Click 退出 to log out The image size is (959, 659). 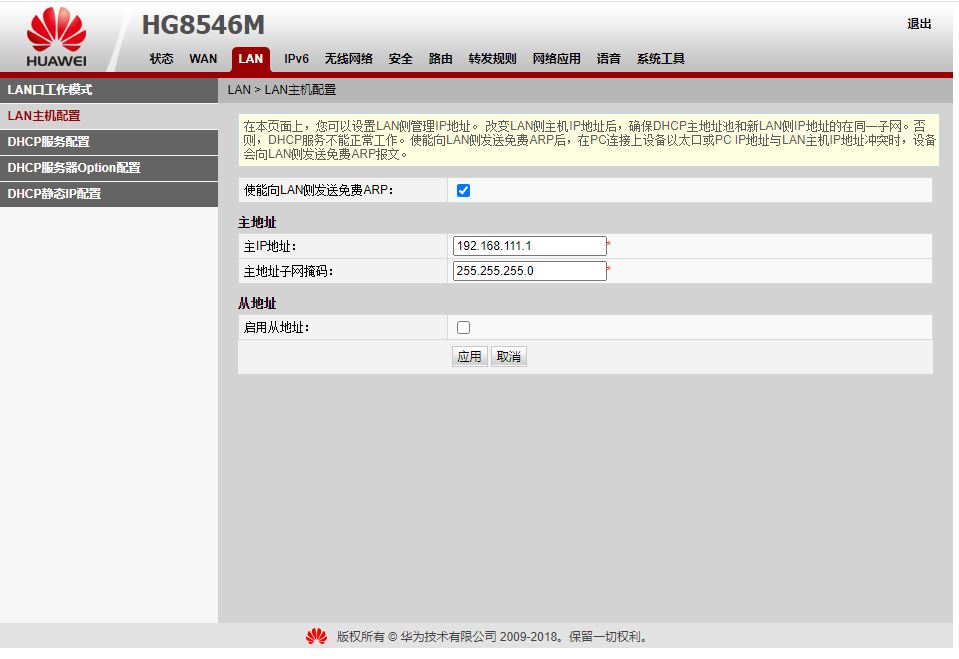tap(918, 24)
